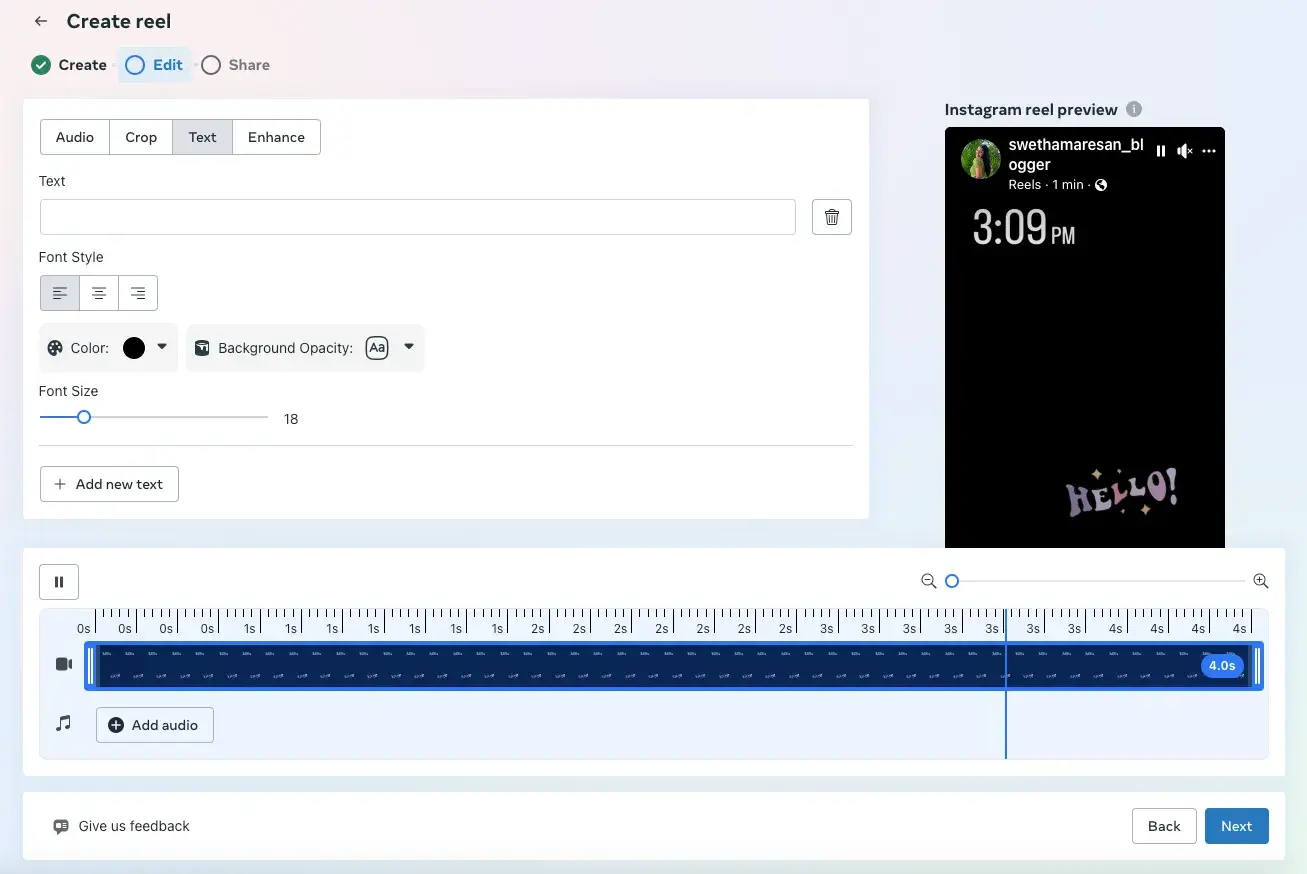The width and height of the screenshot is (1307, 874).
Task: Align text center
Action: (x=99, y=293)
